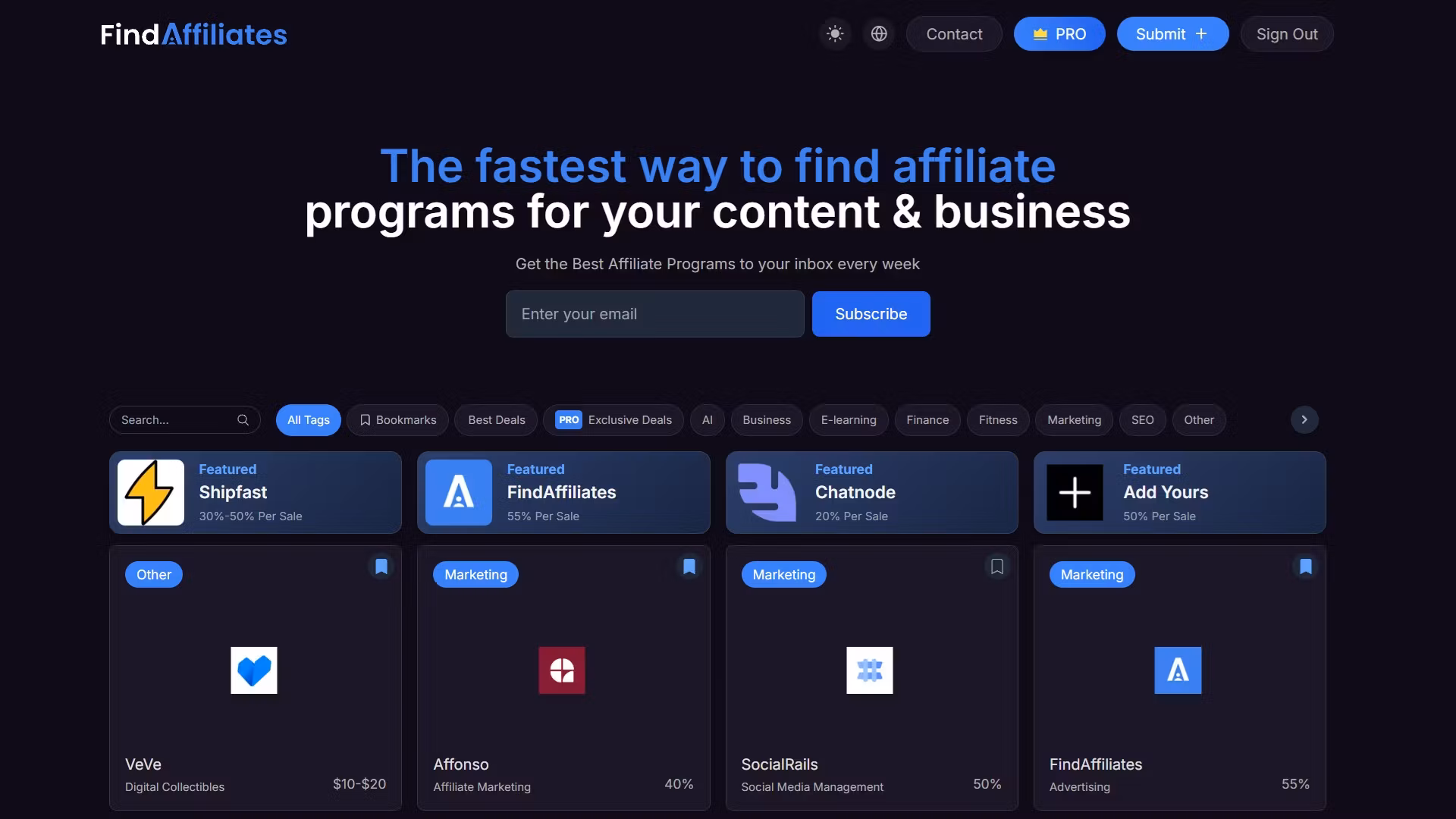Open the PRO upgrade button
The width and height of the screenshot is (1456, 819).
[1059, 34]
